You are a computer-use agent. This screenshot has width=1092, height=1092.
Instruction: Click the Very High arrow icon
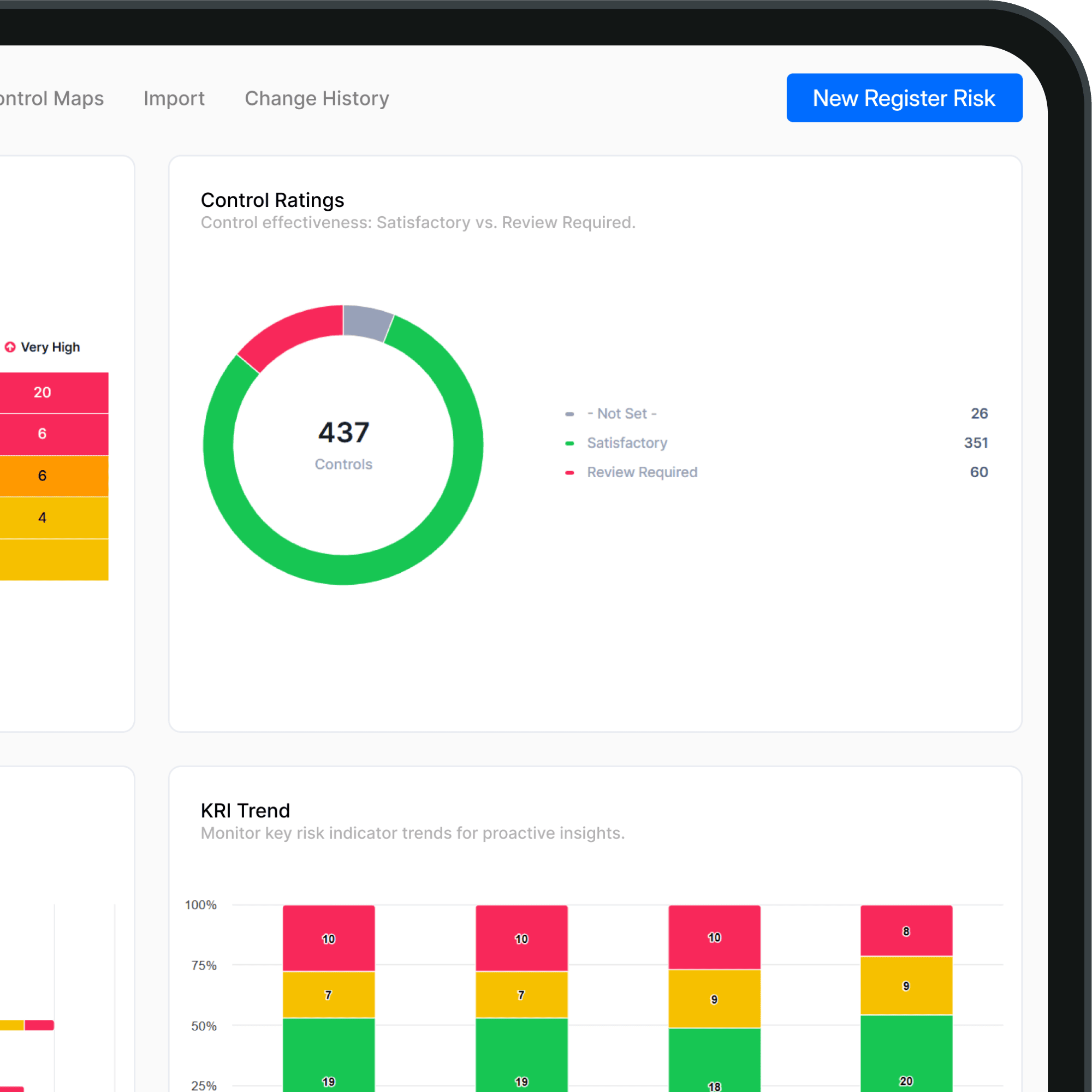(10, 347)
